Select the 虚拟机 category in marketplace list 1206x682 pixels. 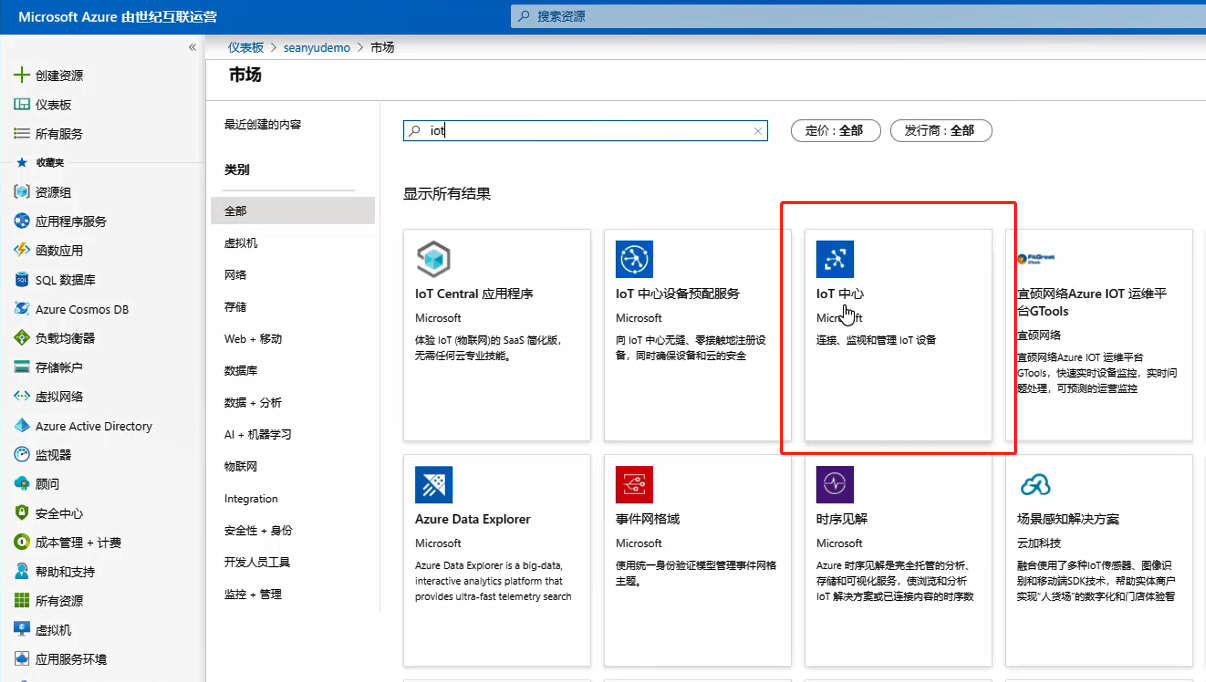pyautogui.click(x=241, y=243)
